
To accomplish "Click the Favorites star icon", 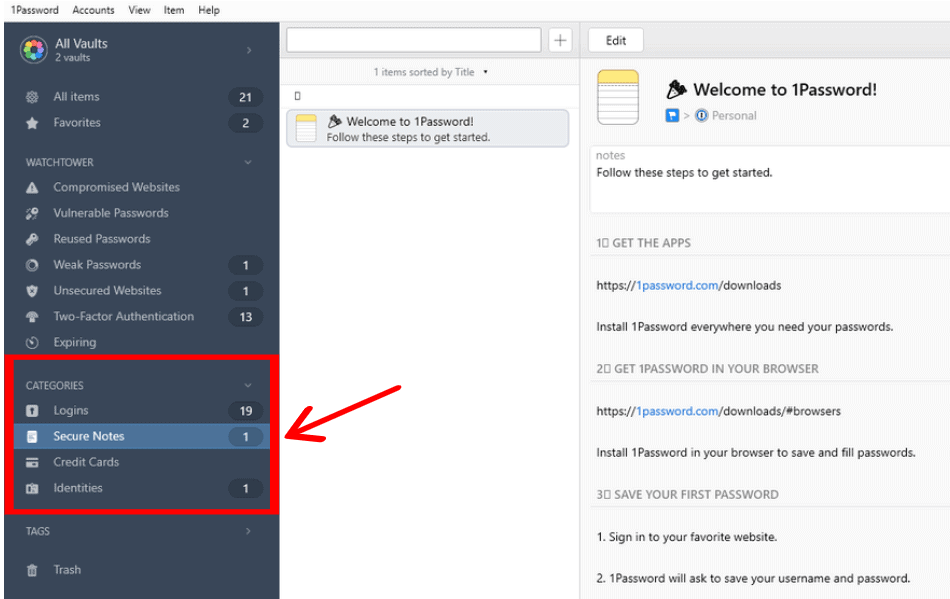I will click(33, 122).
